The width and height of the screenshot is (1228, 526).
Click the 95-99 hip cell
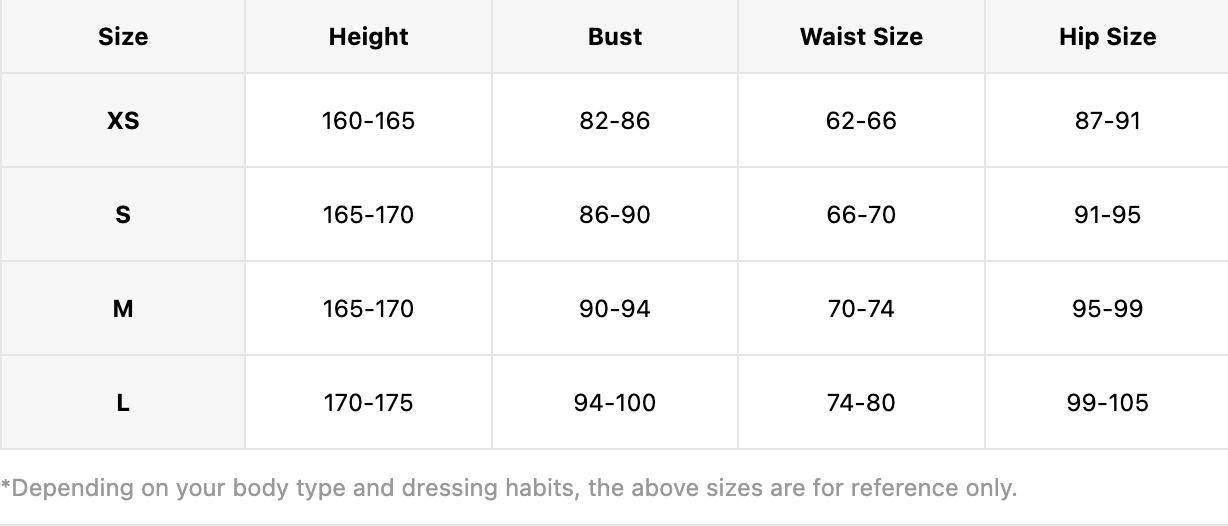tap(1107, 309)
